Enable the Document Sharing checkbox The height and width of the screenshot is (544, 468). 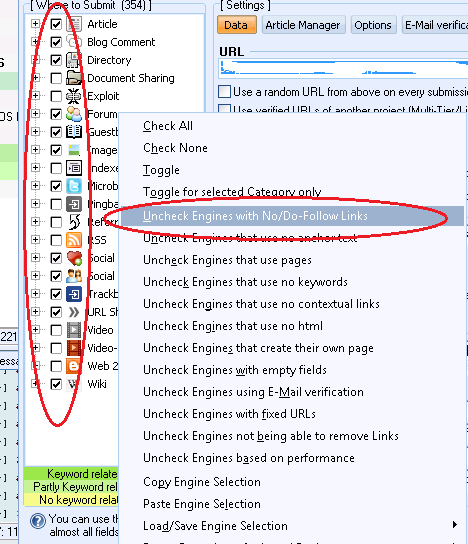[x=56, y=78]
